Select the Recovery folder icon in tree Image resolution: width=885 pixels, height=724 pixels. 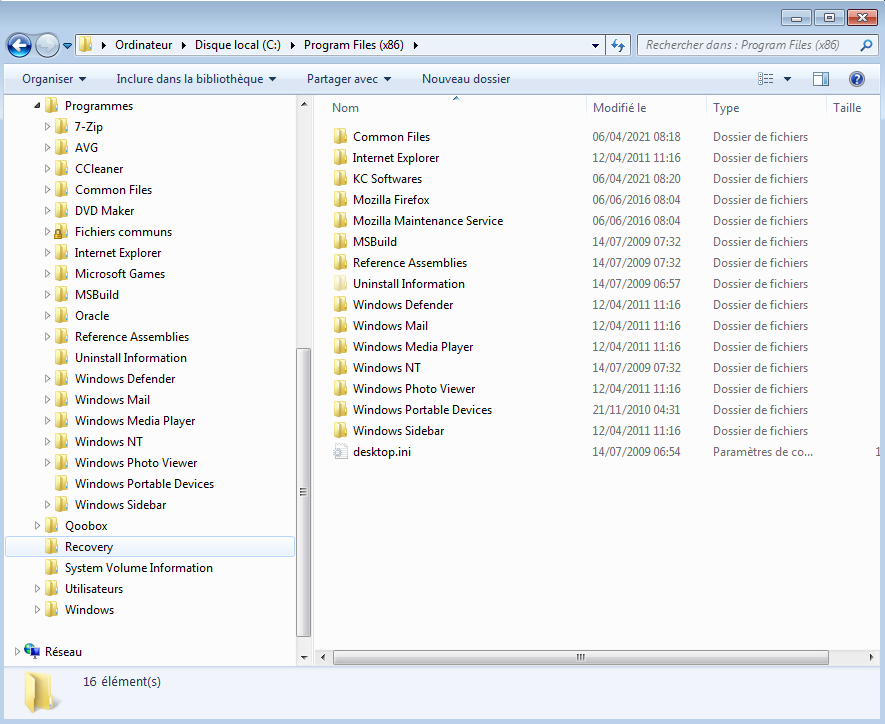(x=51, y=546)
